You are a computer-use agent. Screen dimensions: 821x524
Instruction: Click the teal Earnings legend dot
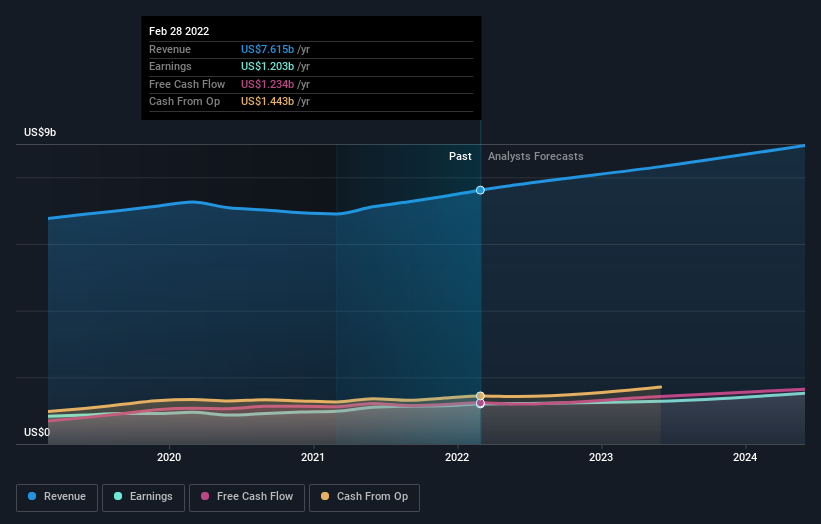point(118,496)
